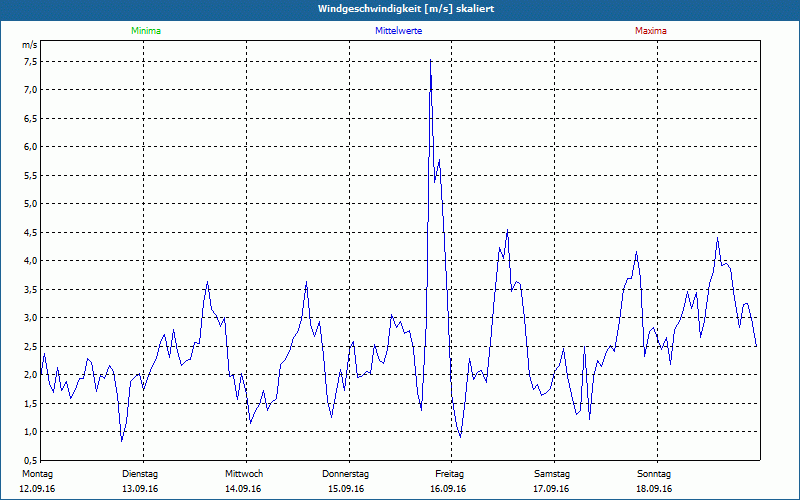Click the 1,5 y-axis value
The image size is (800, 500).
tap(31, 404)
